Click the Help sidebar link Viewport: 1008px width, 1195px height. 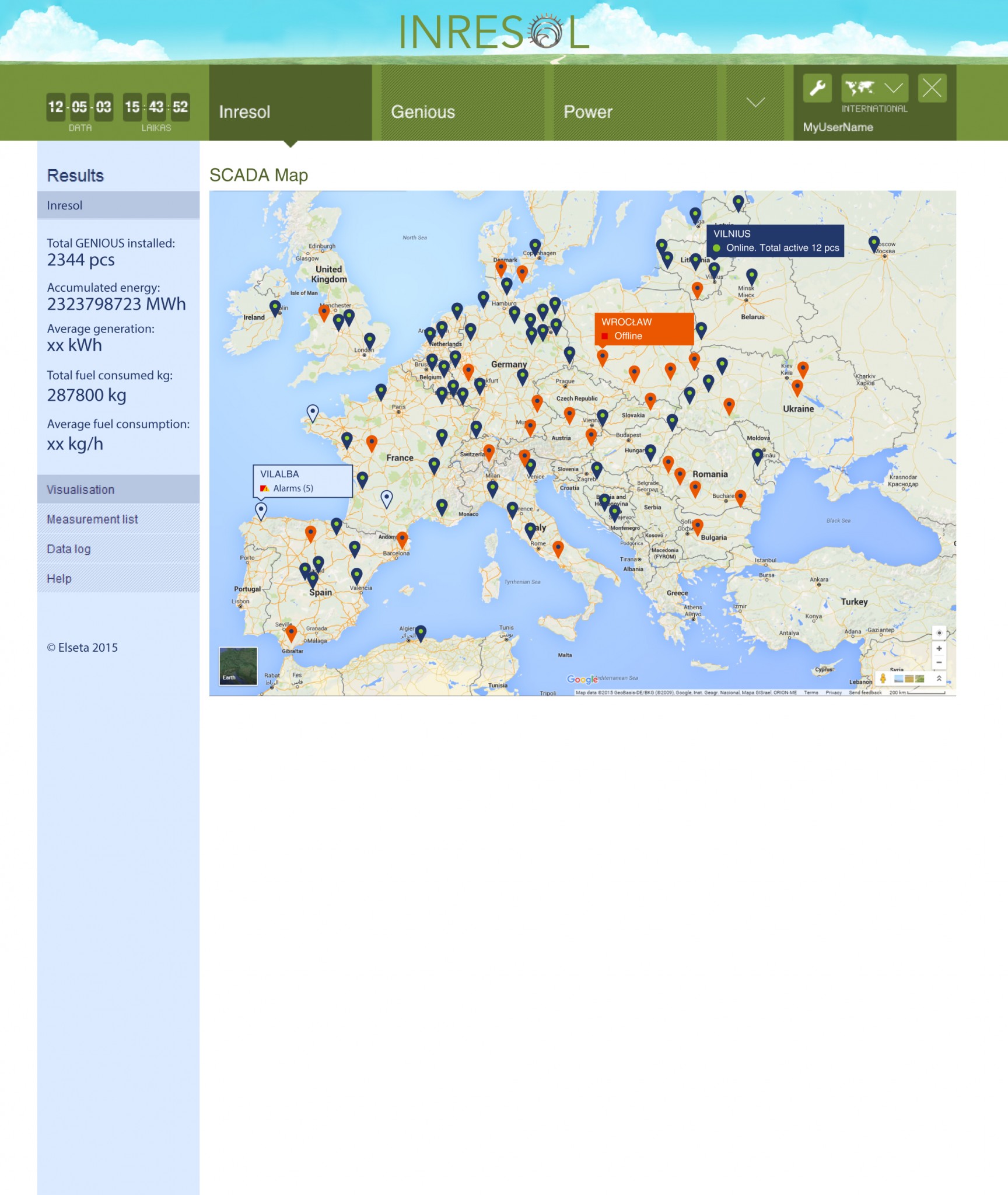click(x=59, y=579)
